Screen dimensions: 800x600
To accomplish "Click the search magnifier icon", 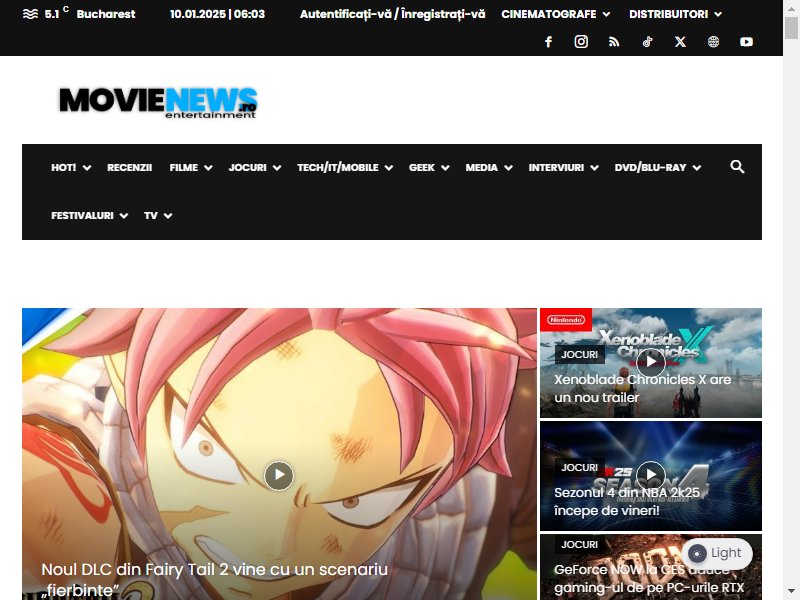I will [737, 166].
